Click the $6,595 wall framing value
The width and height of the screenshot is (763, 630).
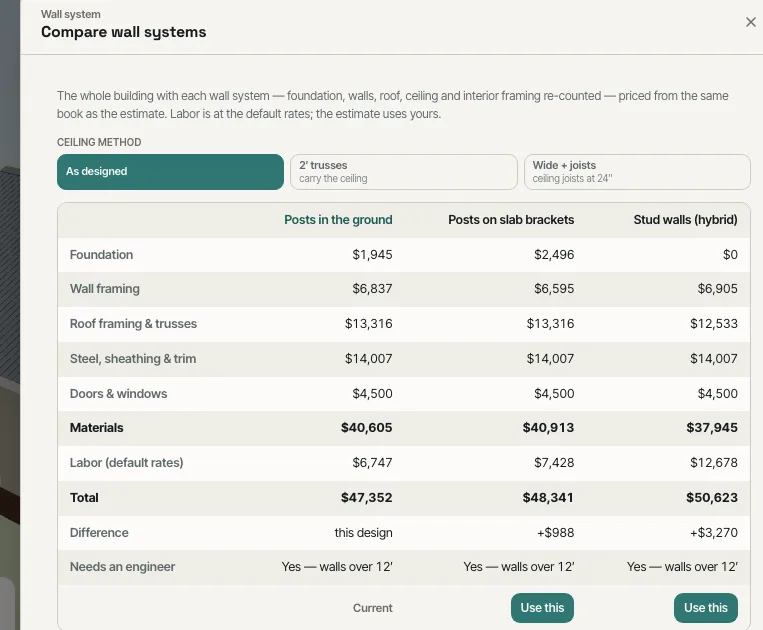(x=554, y=289)
